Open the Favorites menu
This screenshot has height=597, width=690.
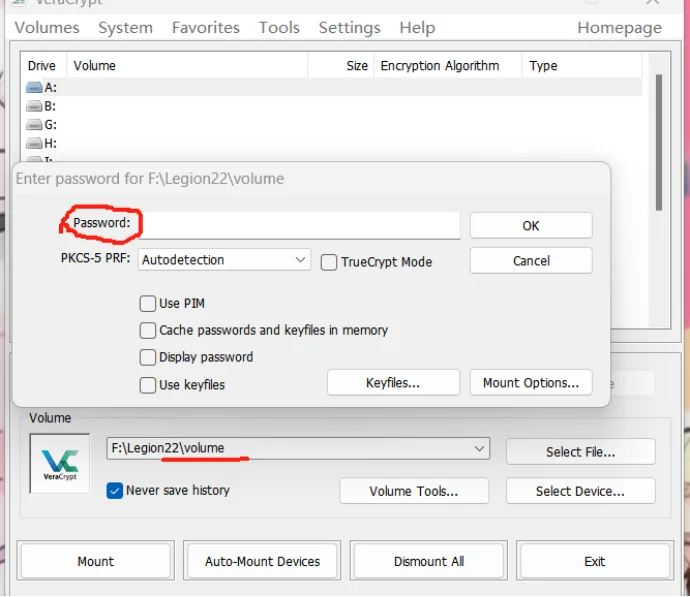[206, 28]
